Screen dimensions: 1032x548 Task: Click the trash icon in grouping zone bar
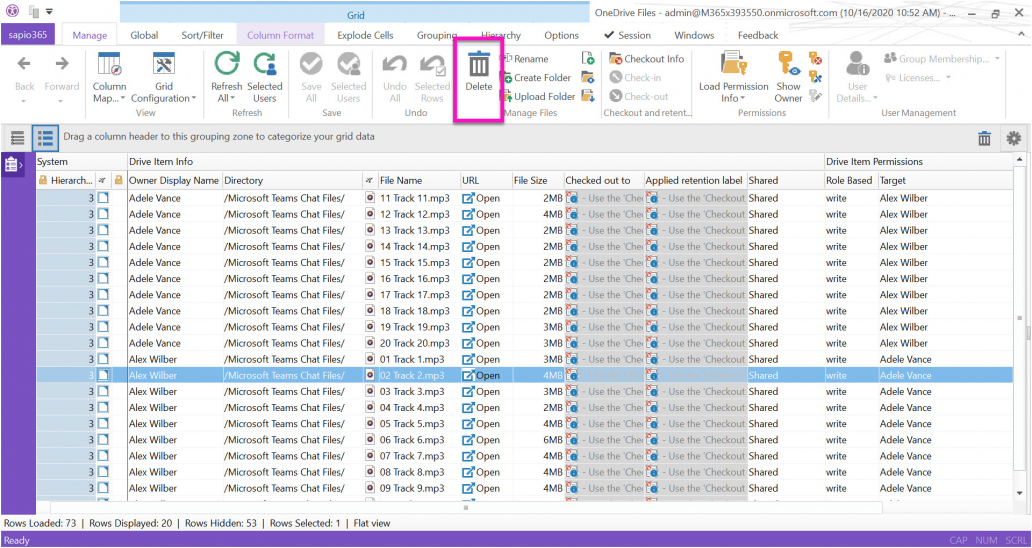coord(985,138)
